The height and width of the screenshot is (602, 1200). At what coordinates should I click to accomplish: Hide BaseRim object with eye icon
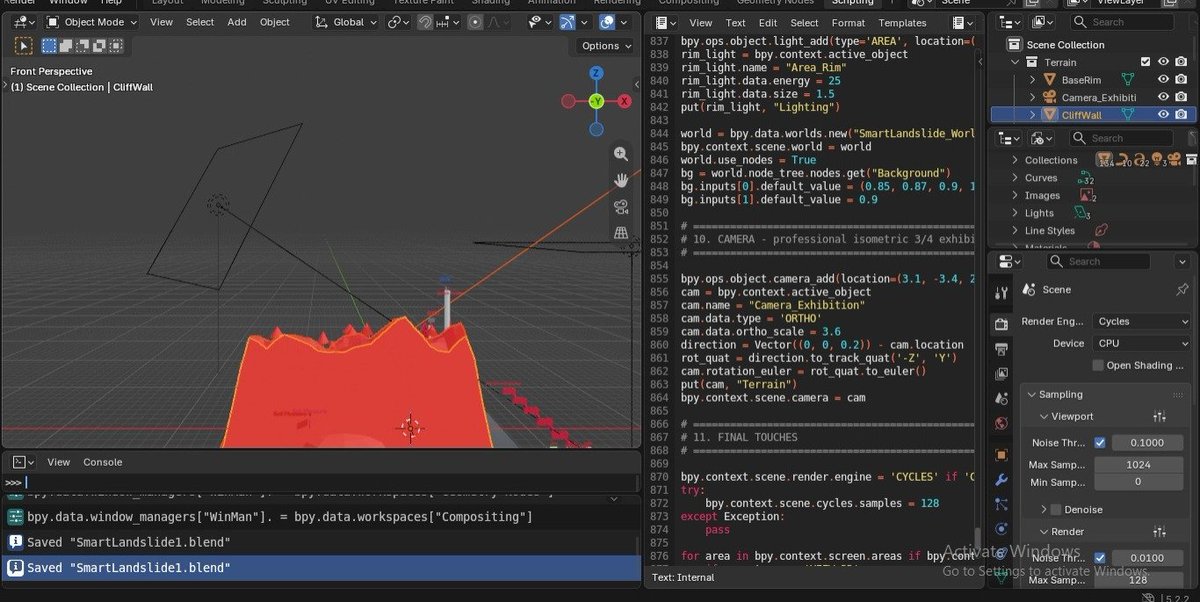(1164, 79)
